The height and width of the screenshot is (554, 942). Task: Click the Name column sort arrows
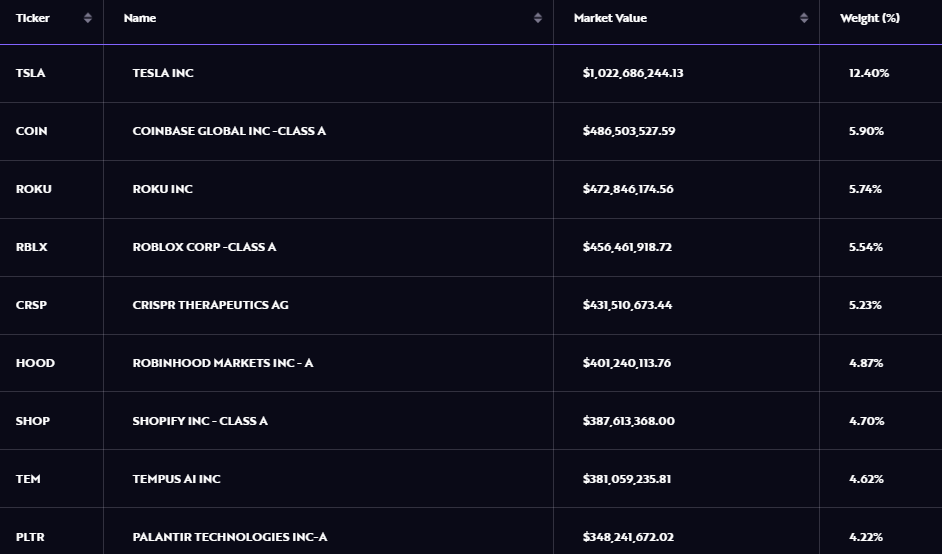[538, 18]
